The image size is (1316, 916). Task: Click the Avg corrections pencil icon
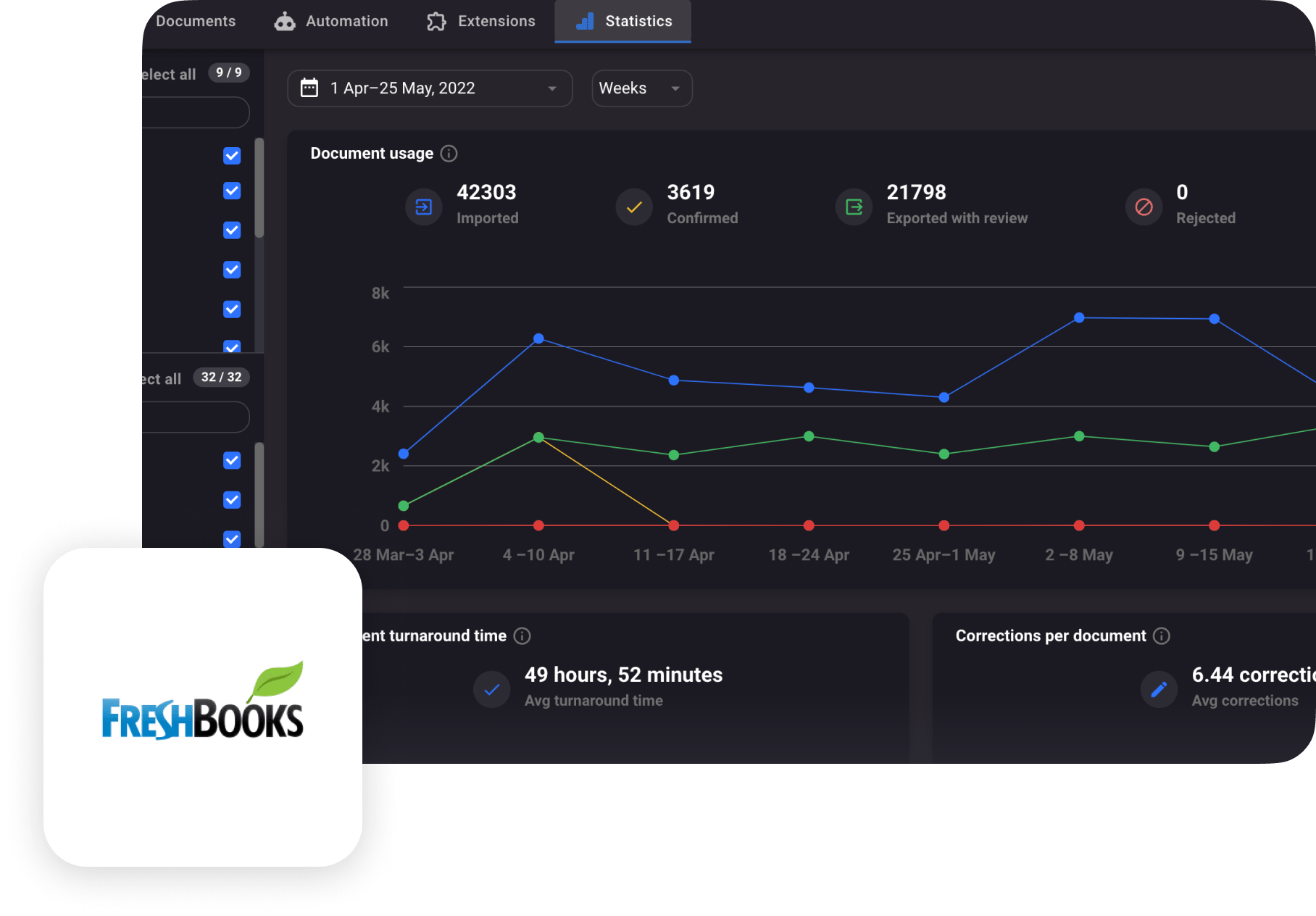click(x=1159, y=690)
